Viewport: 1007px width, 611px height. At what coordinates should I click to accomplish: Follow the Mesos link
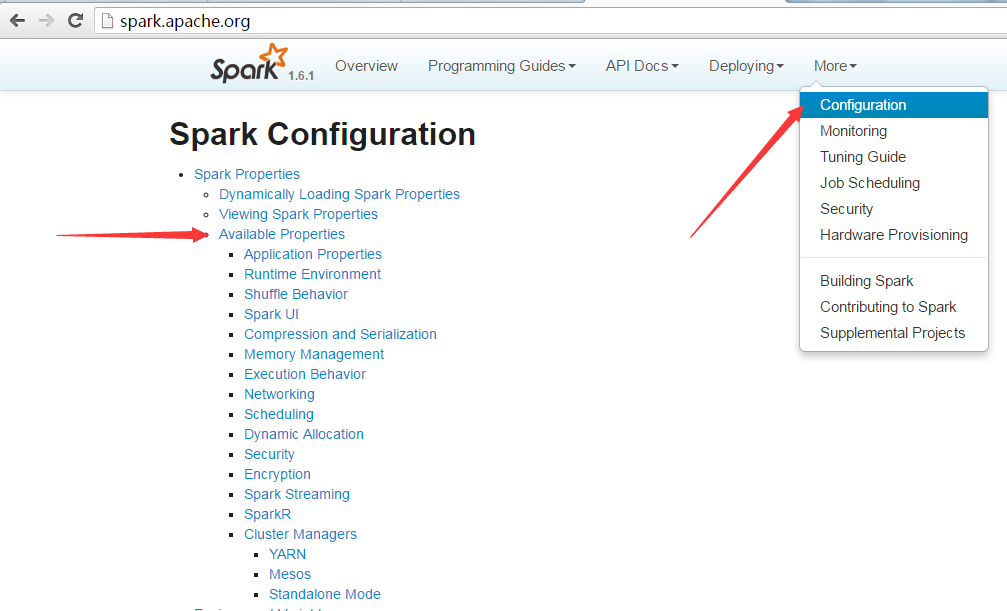(290, 574)
